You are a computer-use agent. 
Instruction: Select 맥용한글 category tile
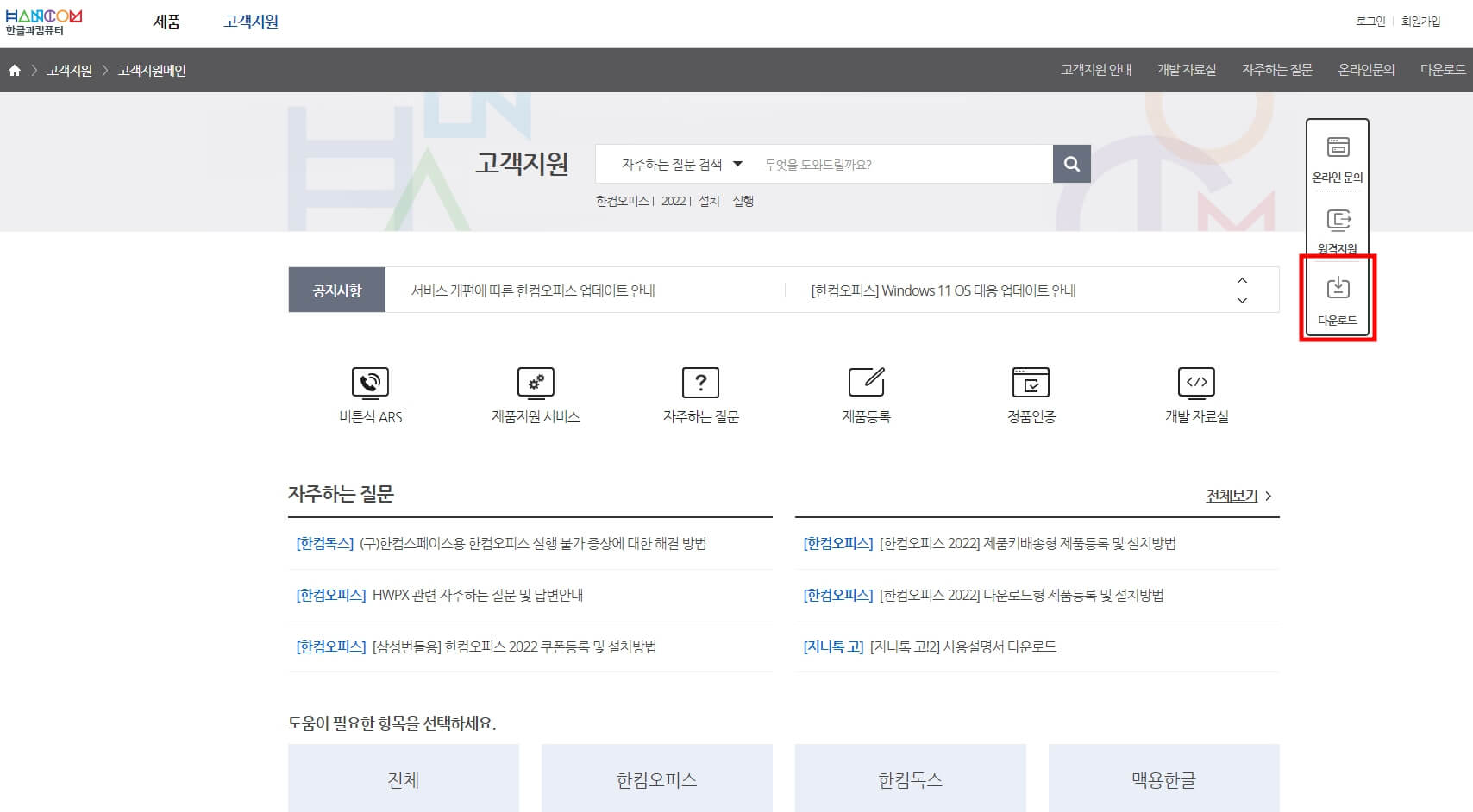[1164, 778]
